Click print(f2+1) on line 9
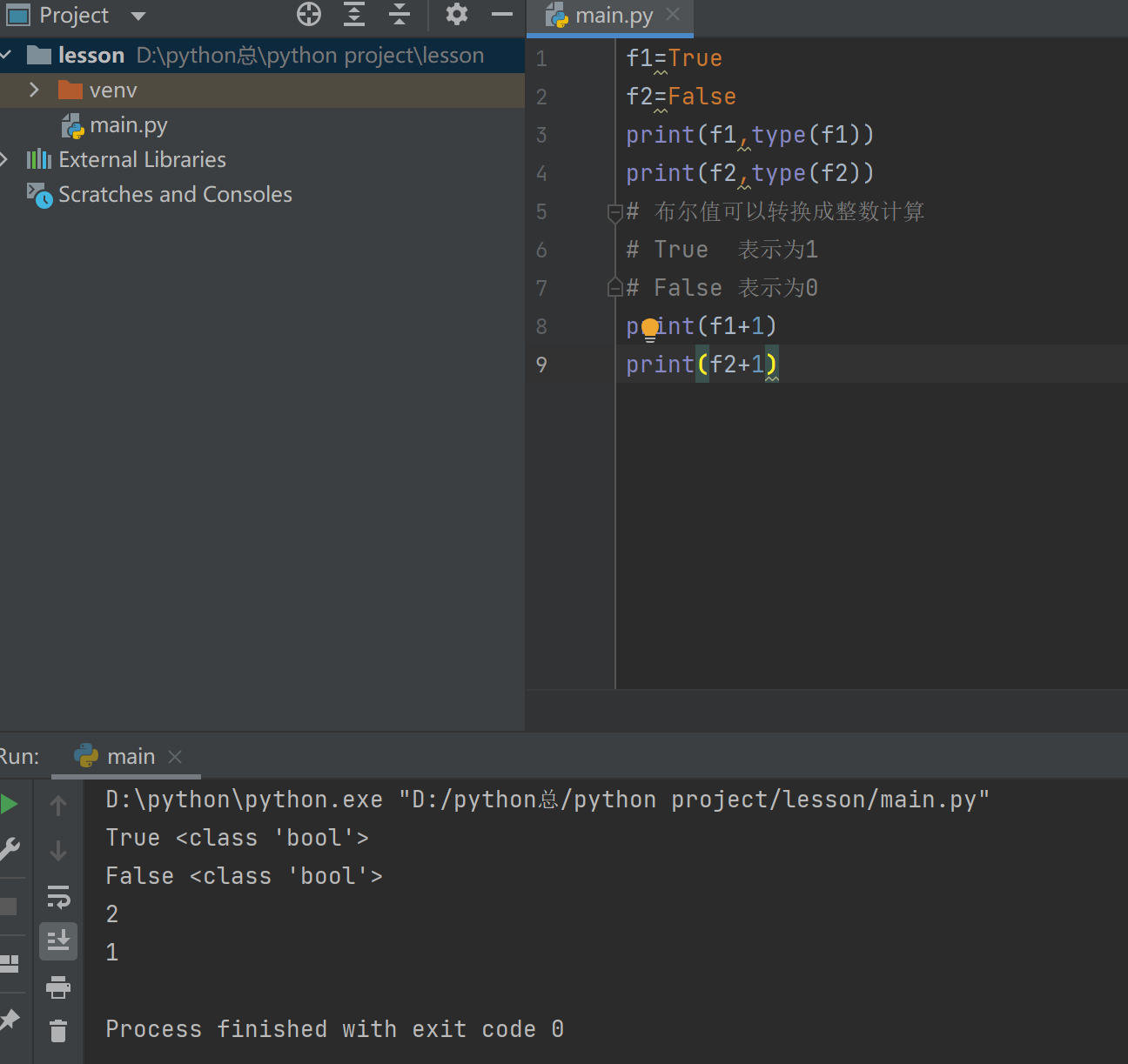Viewport: 1128px width, 1064px height. pos(702,365)
